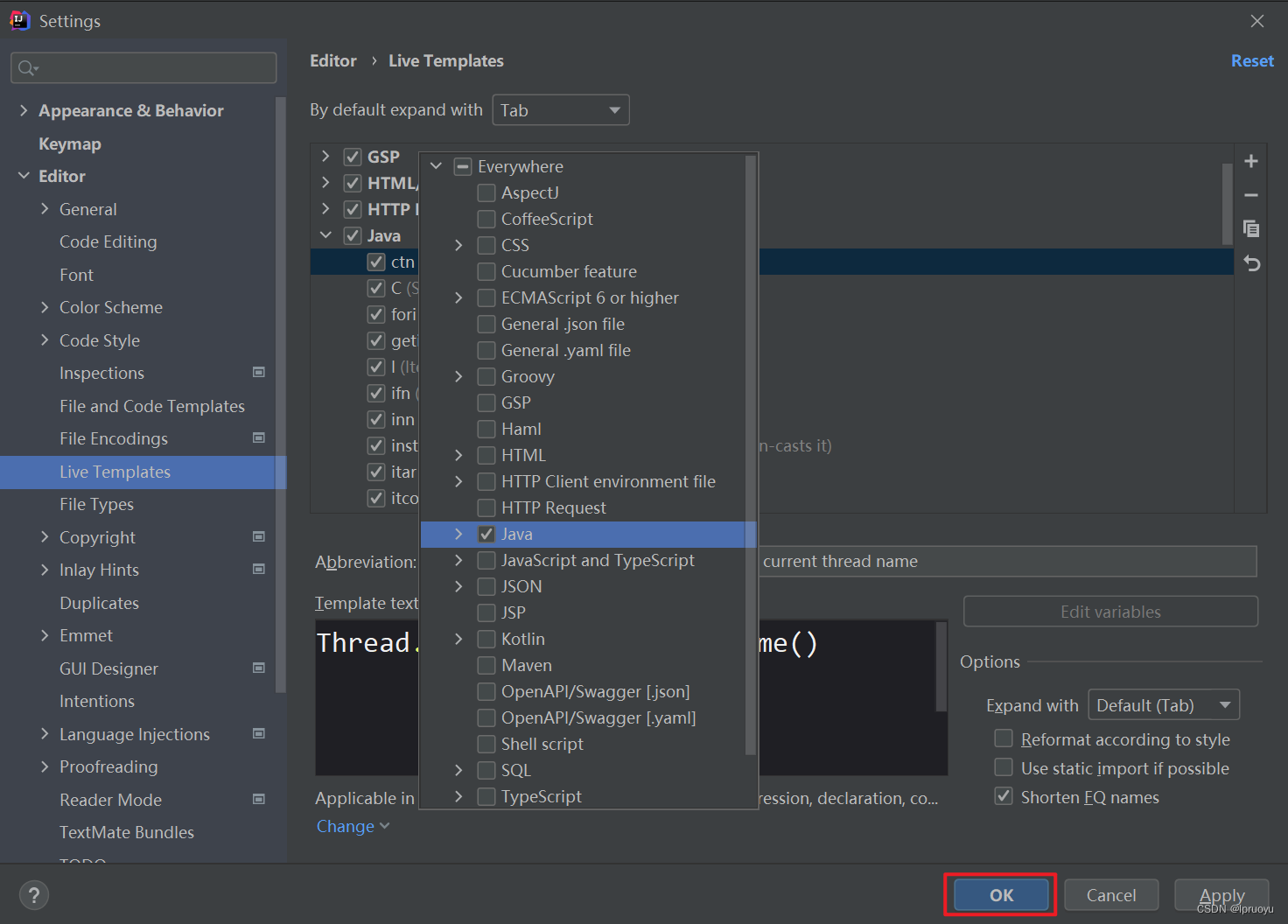The height and width of the screenshot is (924, 1288).
Task: Check the Shell script context checkbox
Action: [x=486, y=744]
